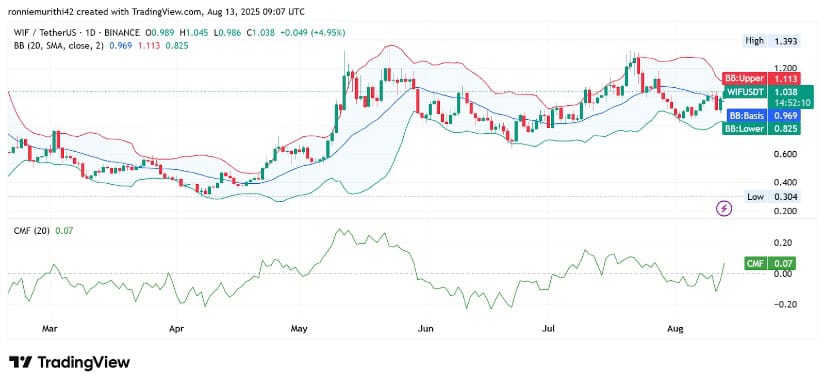Click the High 1.393 price marker
Image resolution: width=825 pixels, height=385 pixels.
(x=771, y=40)
